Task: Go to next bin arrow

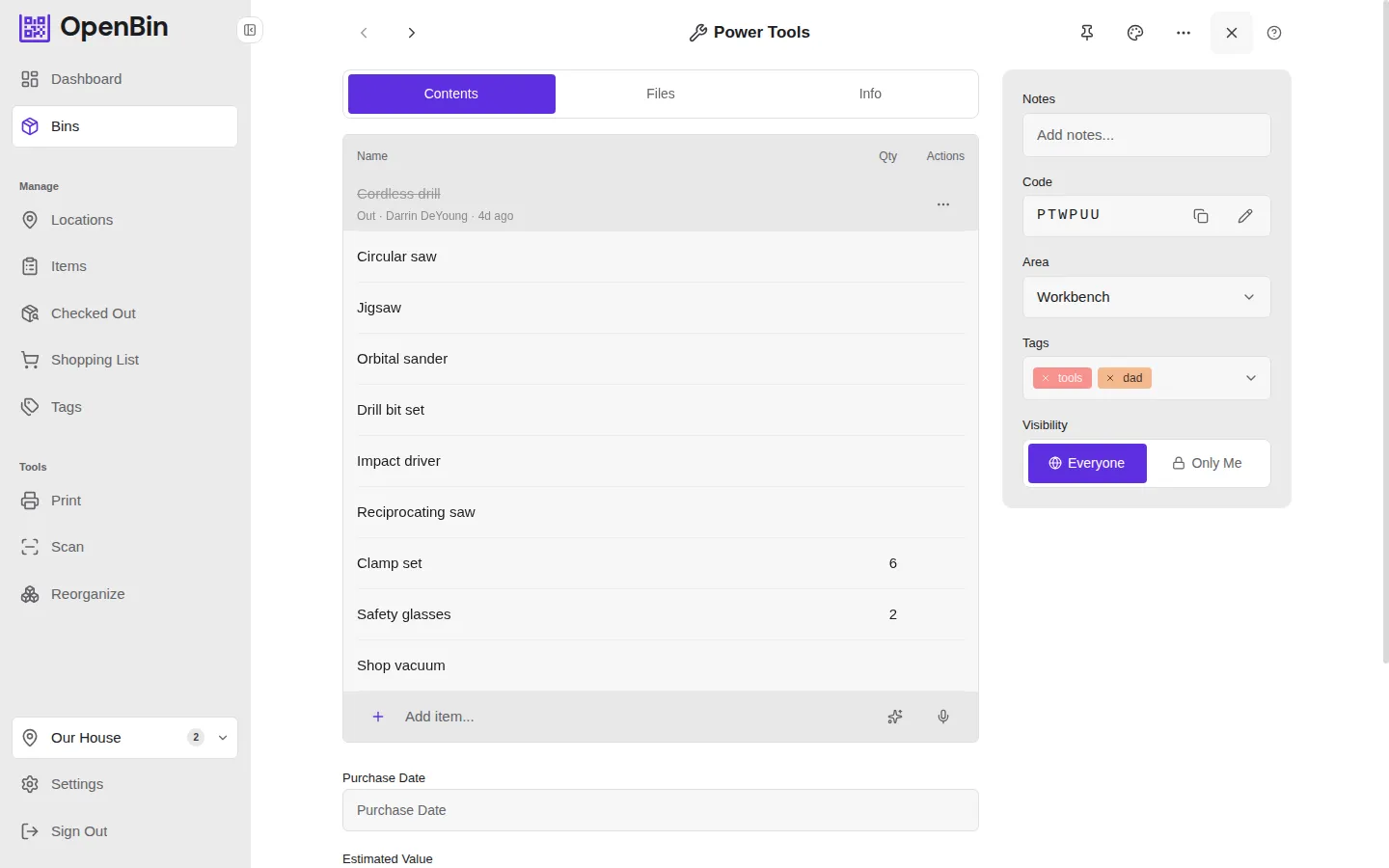Action: click(x=412, y=33)
